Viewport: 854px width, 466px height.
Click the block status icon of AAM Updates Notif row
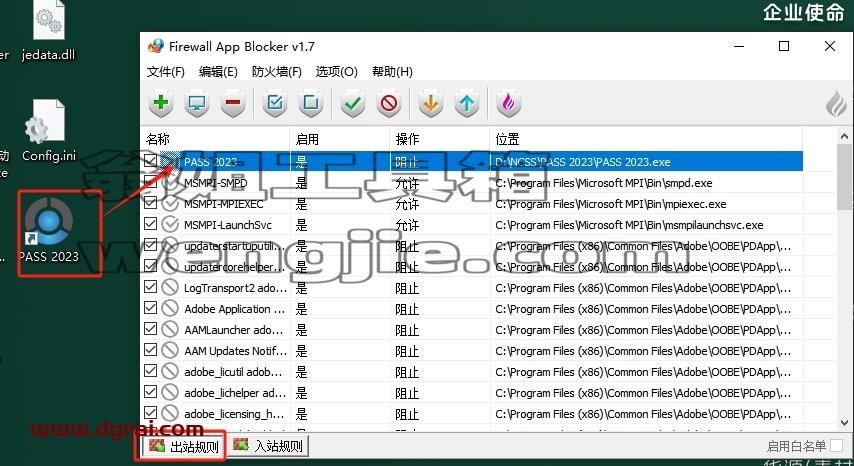tap(170, 350)
